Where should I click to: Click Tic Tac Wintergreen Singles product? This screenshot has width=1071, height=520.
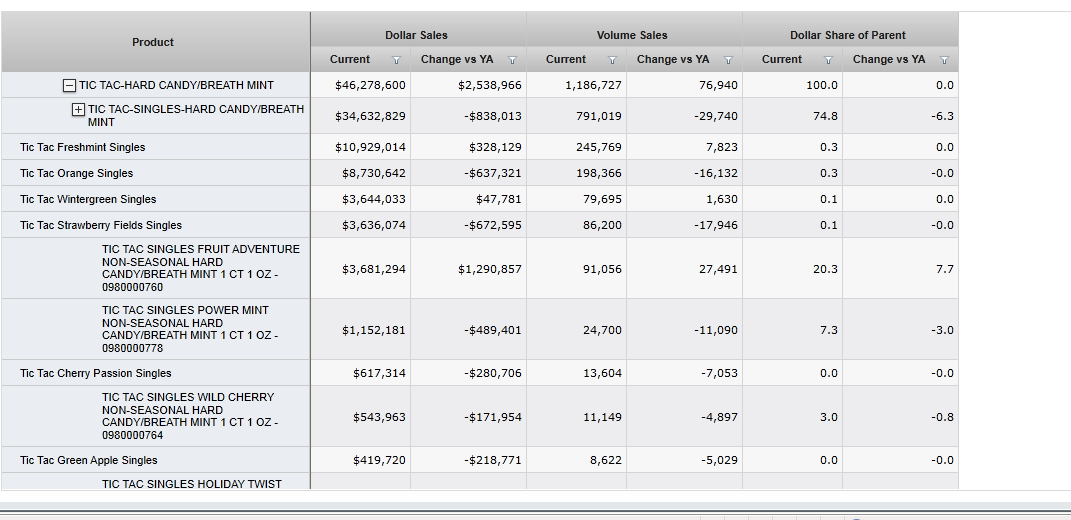click(88, 199)
